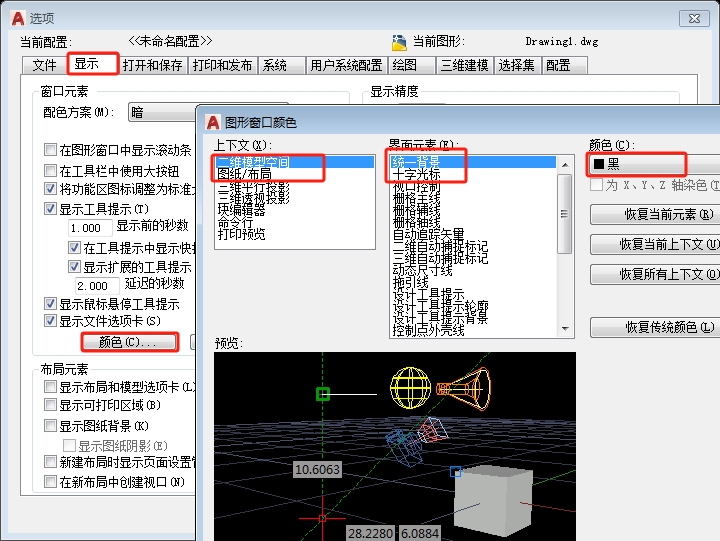Select 打印预览 in context list
The width and height of the screenshot is (720, 541).
pos(294,234)
